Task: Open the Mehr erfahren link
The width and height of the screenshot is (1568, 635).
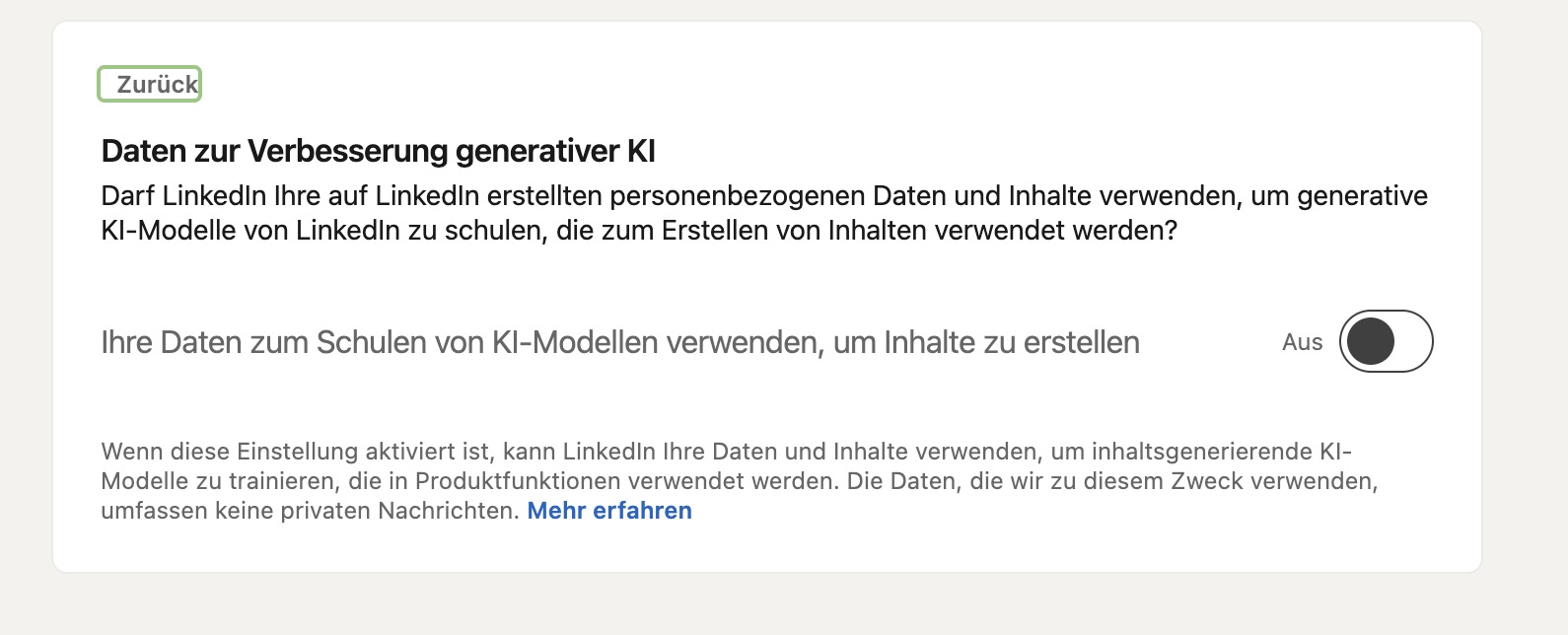Action: tap(609, 511)
